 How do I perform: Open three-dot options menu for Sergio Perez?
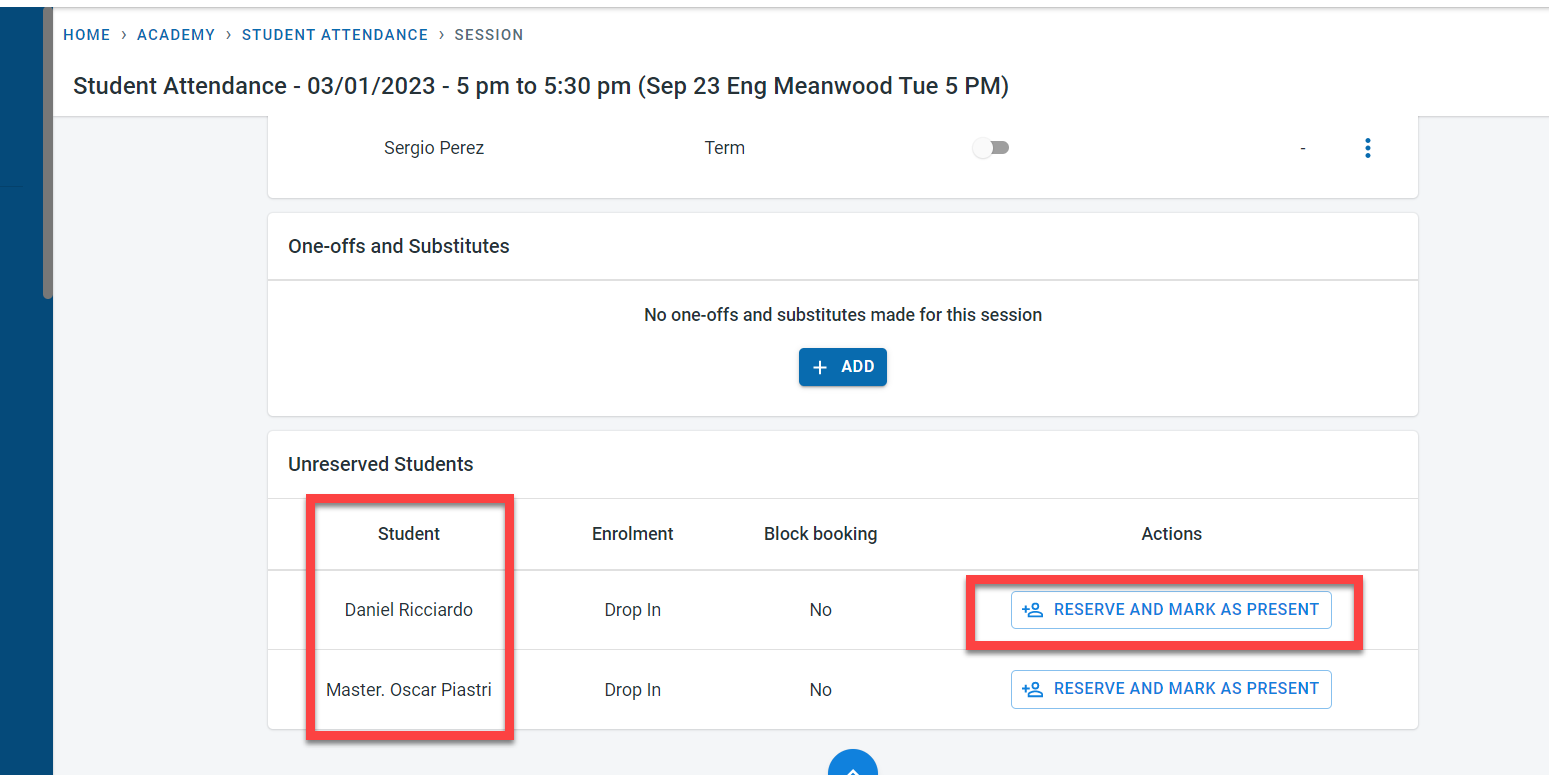(1367, 148)
